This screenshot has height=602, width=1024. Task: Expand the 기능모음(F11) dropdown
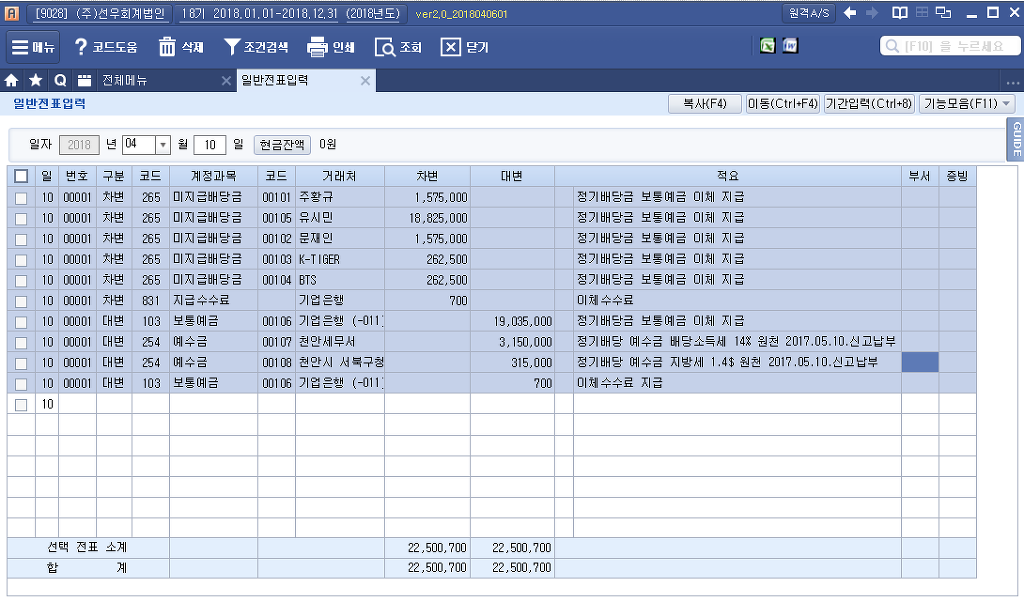click(x=967, y=104)
